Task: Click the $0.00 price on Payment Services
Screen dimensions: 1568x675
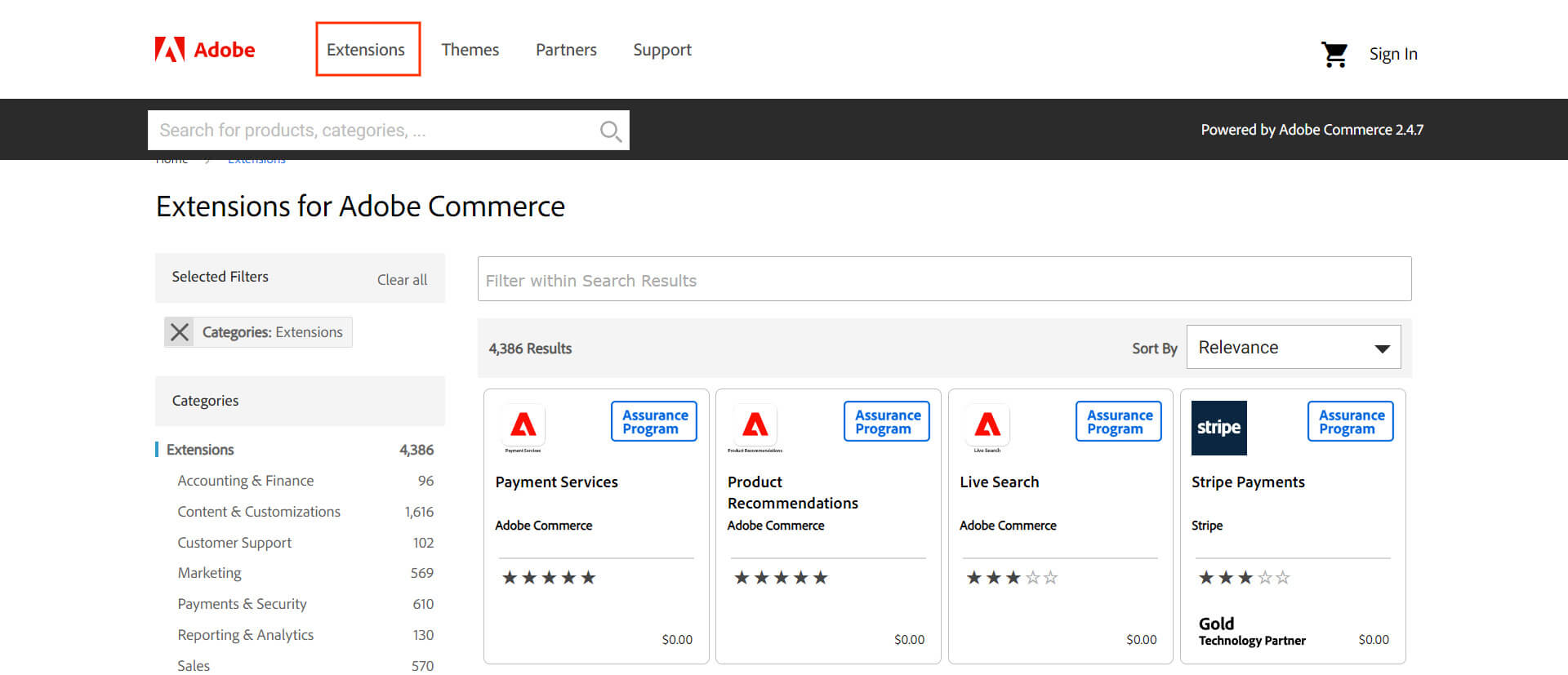Action: click(x=677, y=640)
